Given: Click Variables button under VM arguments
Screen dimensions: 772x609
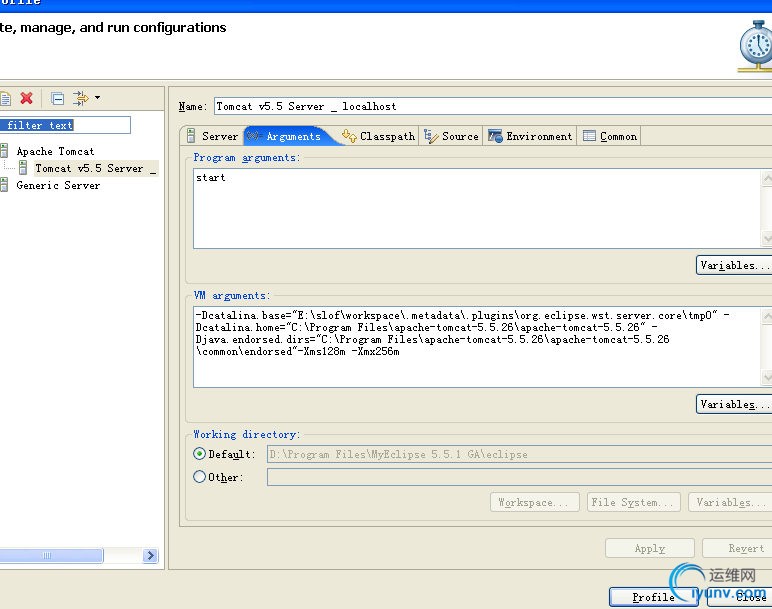Looking at the screenshot, I should pos(734,404).
